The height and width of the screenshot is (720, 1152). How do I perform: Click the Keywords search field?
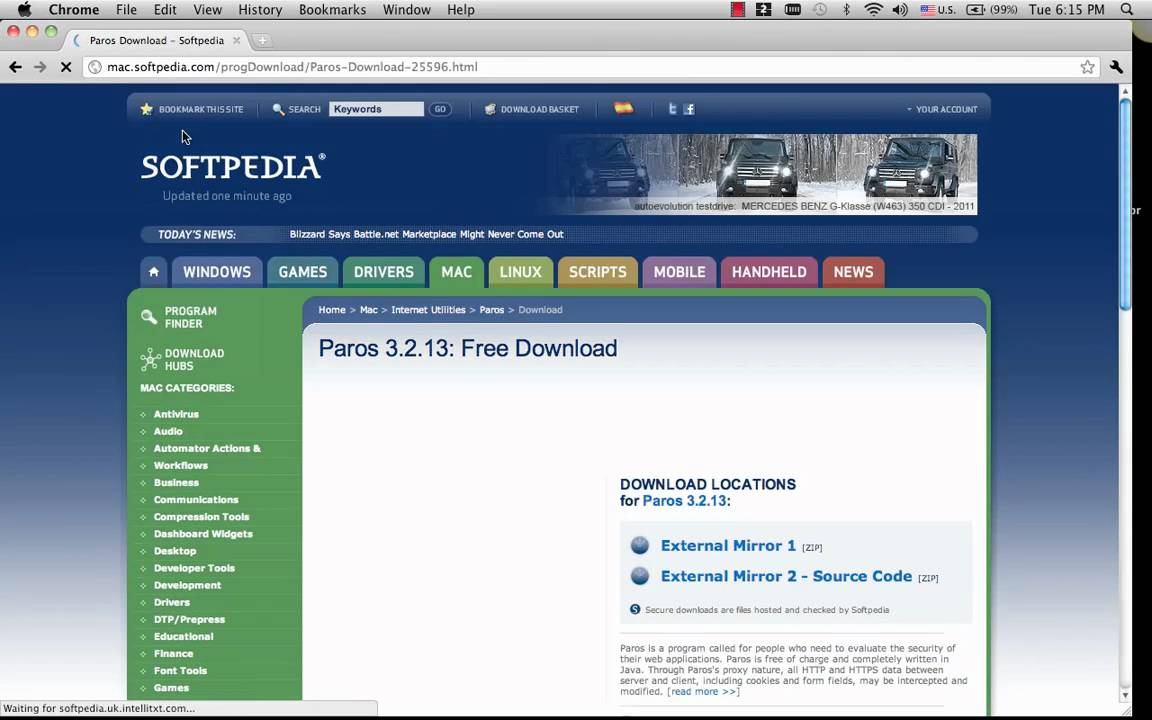[376, 109]
